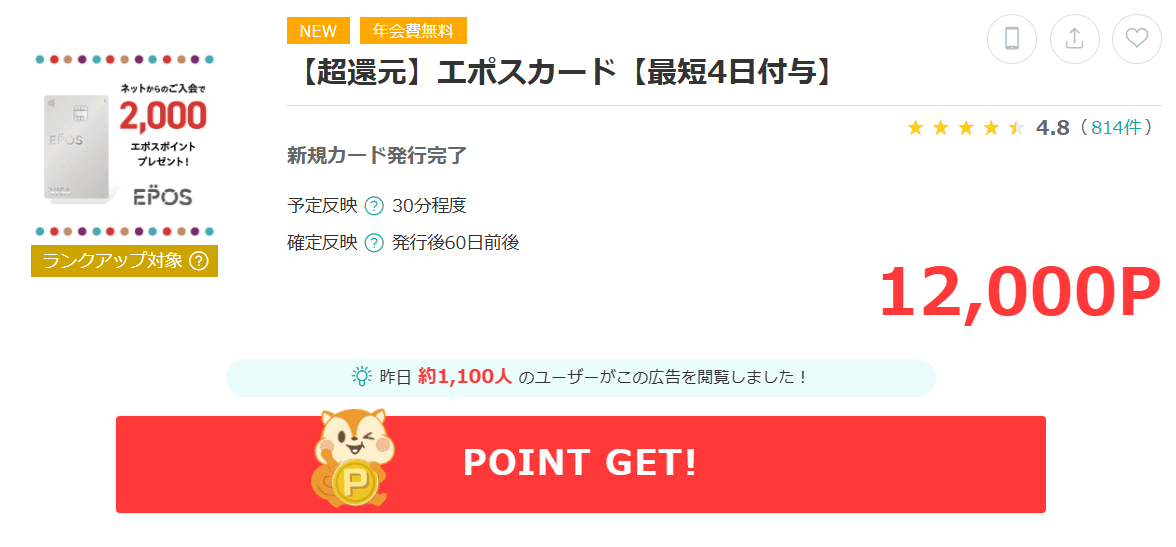Viewport: 1176px width, 547px height.
Task: Click question mark on ランクアップ対象 badge
Action: pyautogui.click(x=198, y=261)
